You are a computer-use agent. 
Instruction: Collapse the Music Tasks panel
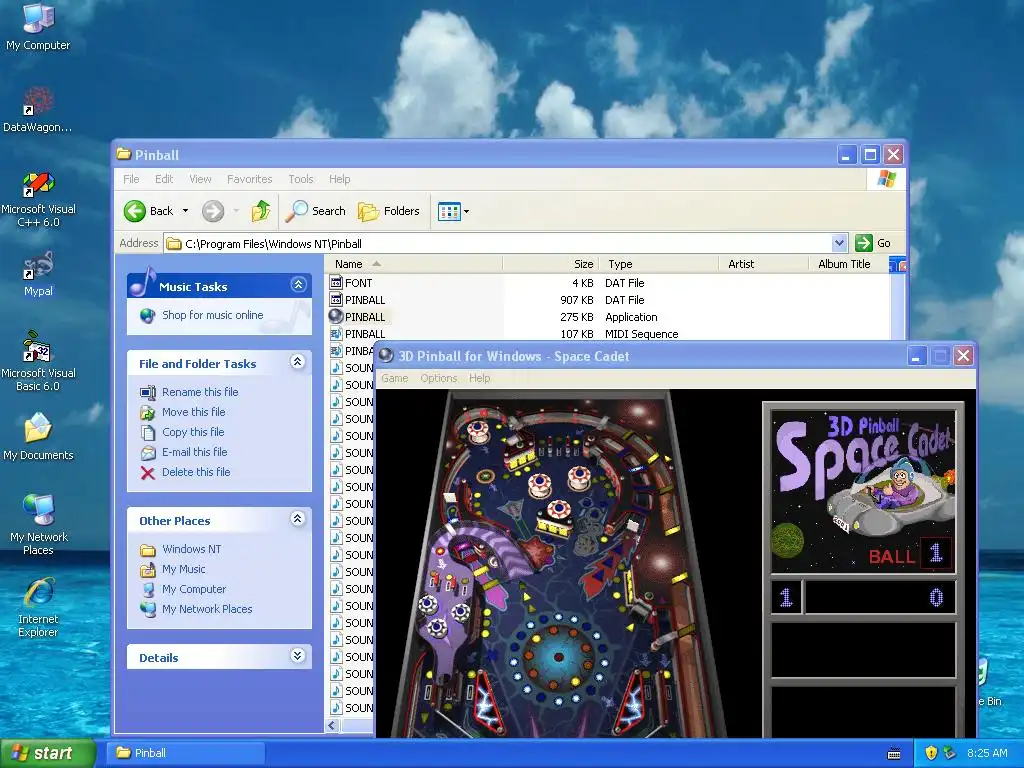coord(298,285)
